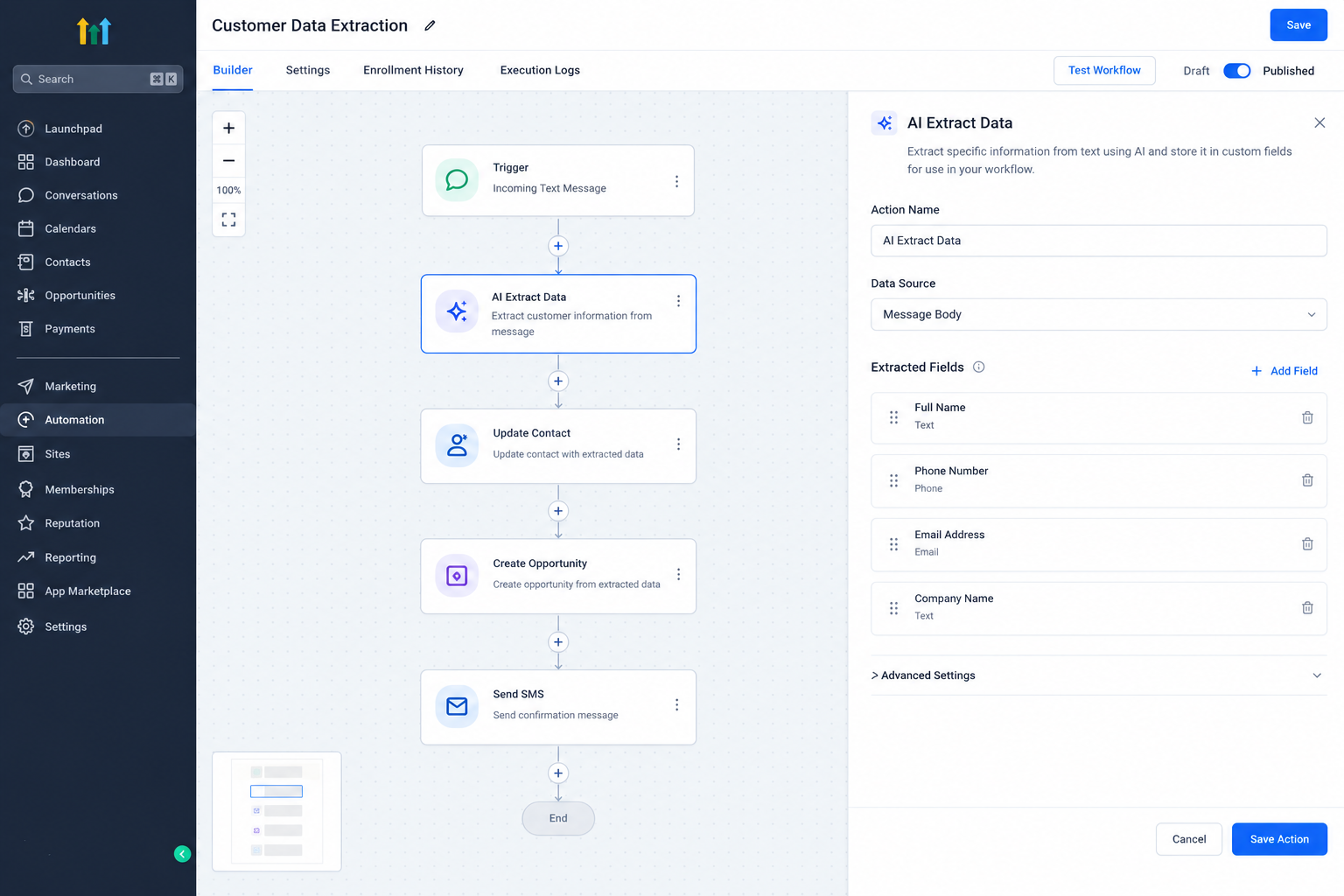Open the Data Source dropdown
The width and height of the screenshot is (1344, 896).
[x=1099, y=314]
